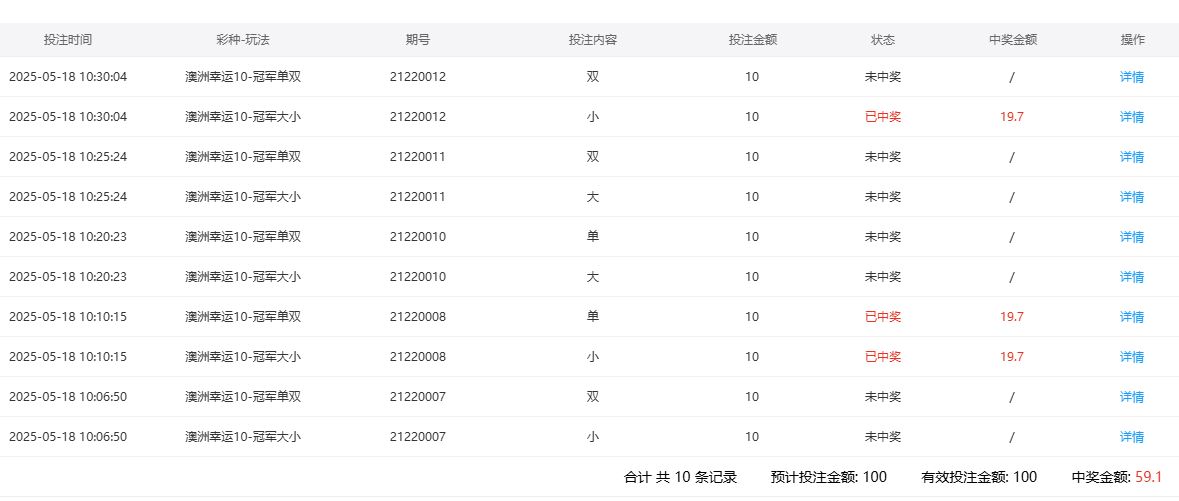
Task: Click the 投注内容 column header
Action: (x=593, y=41)
